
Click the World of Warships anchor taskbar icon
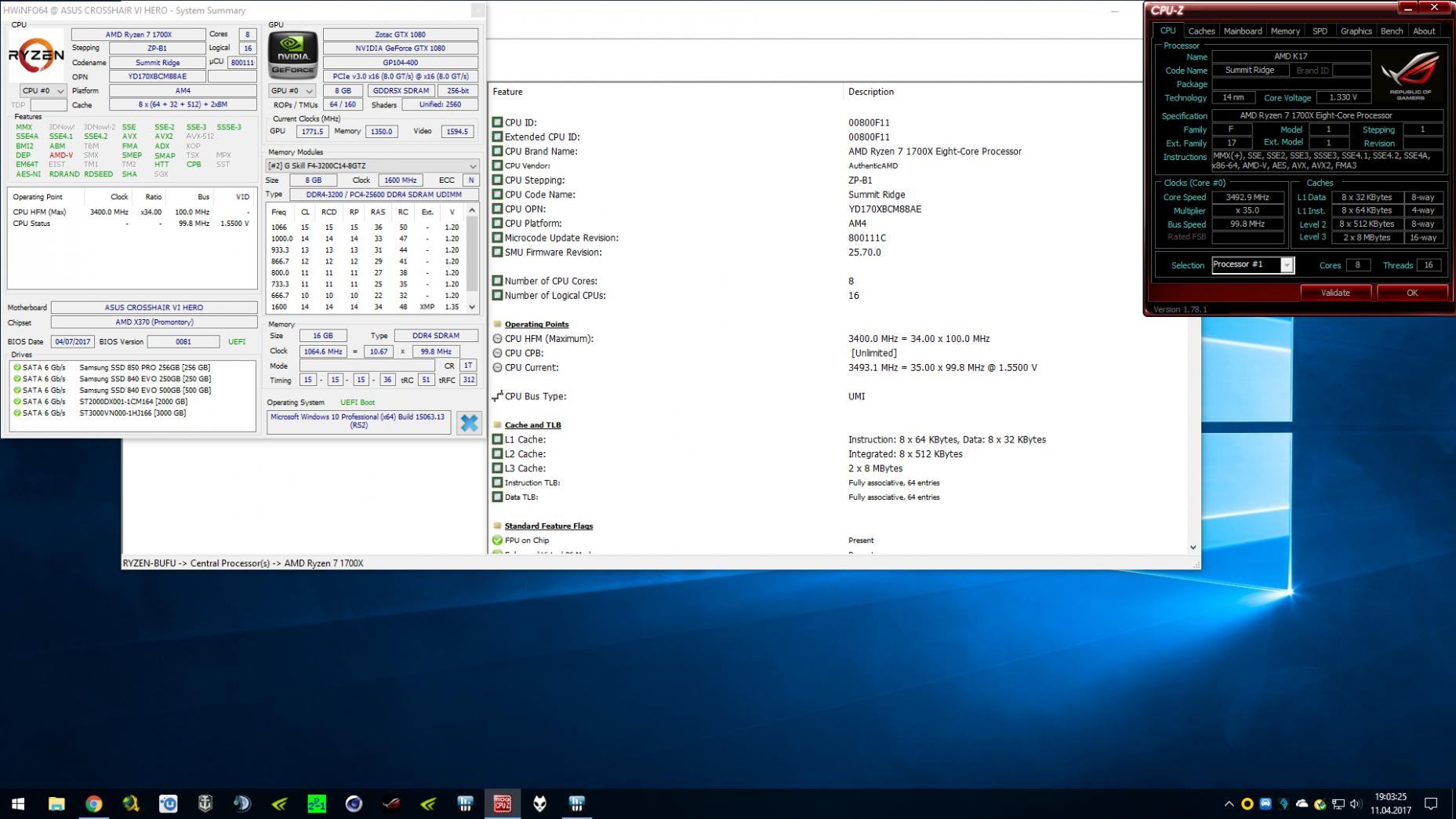[205, 803]
